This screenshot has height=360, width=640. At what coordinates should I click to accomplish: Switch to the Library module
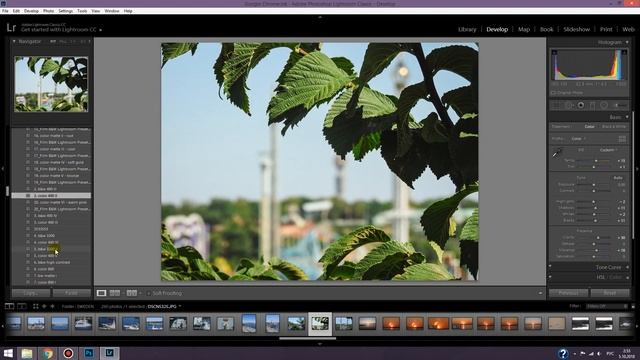coord(467,29)
